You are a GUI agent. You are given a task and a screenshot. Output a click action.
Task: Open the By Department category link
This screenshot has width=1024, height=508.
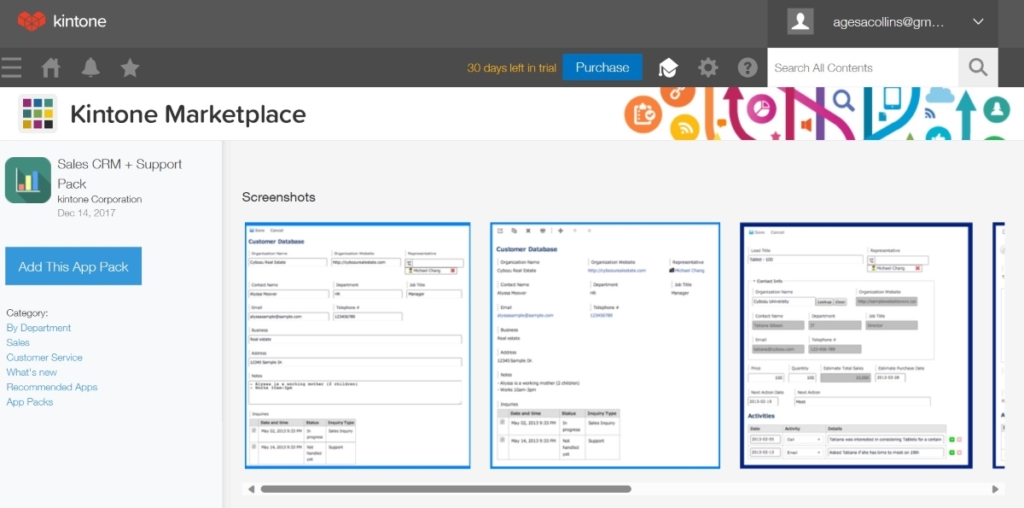point(38,328)
